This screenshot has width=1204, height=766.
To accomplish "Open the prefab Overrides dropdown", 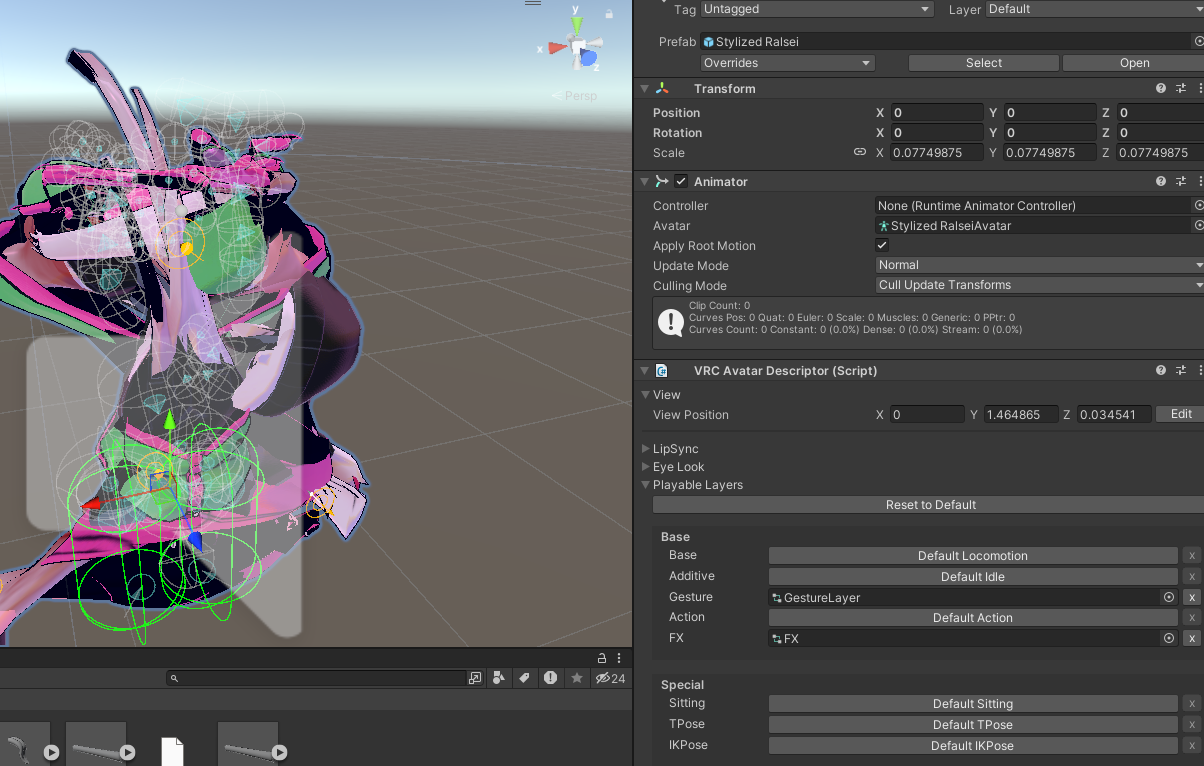I will 788,63.
